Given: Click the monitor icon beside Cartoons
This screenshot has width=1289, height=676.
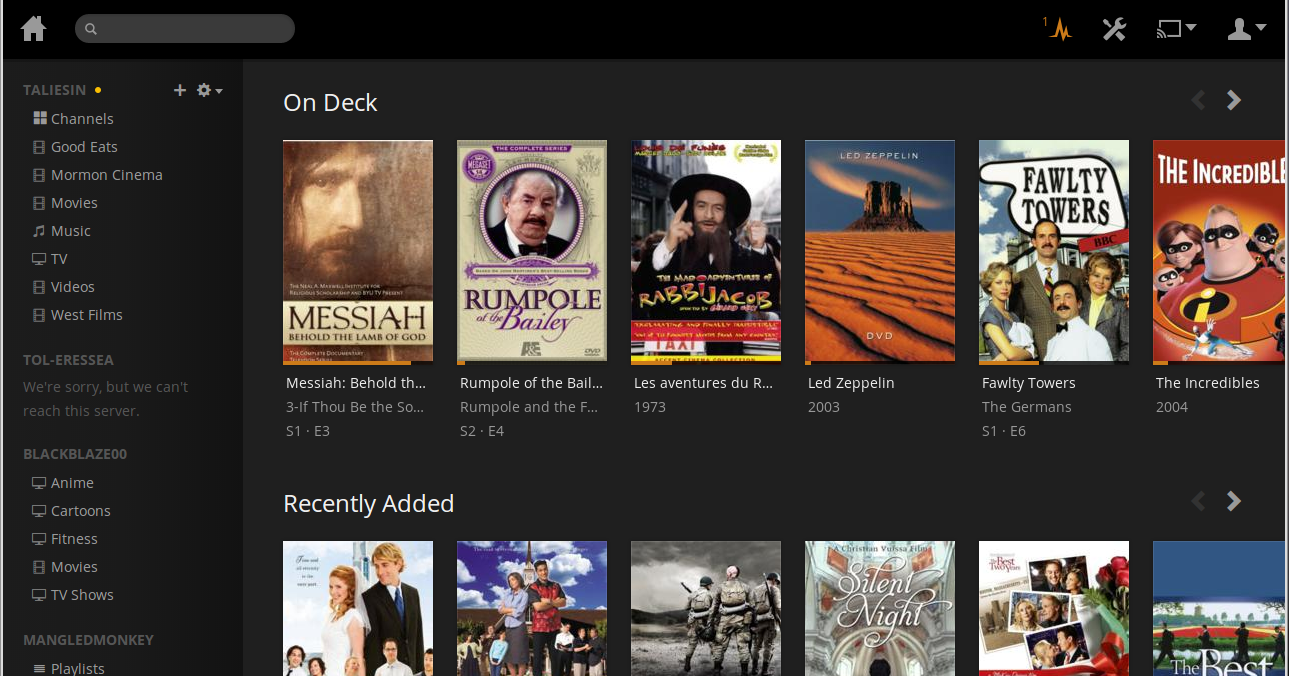Looking at the screenshot, I should [40, 511].
